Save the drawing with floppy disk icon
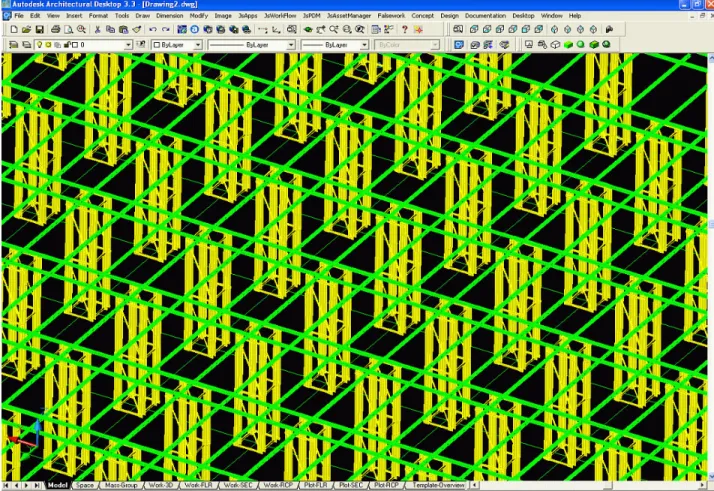The width and height of the screenshot is (714, 491). 40,30
